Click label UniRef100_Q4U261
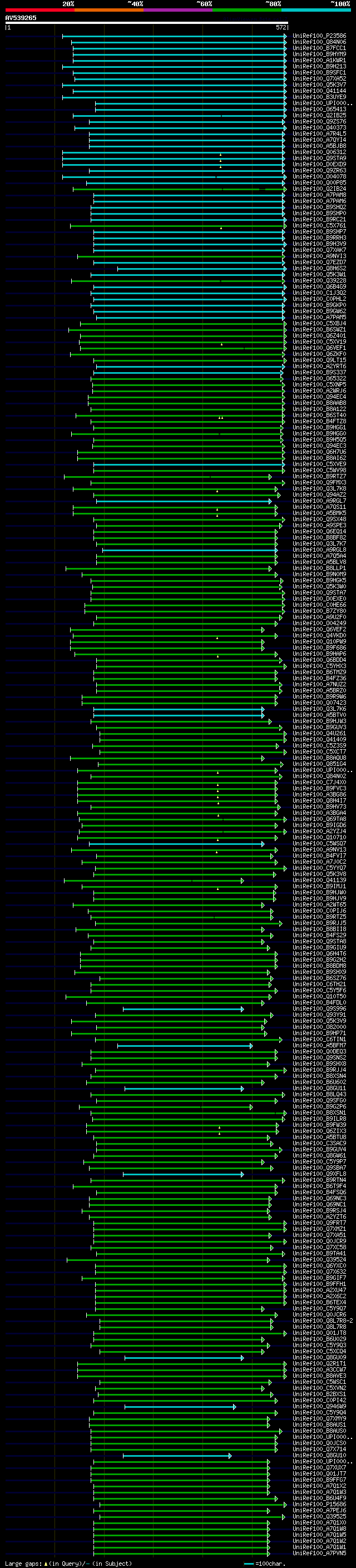The width and height of the screenshot is (356, 1568). tap(319, 734)
